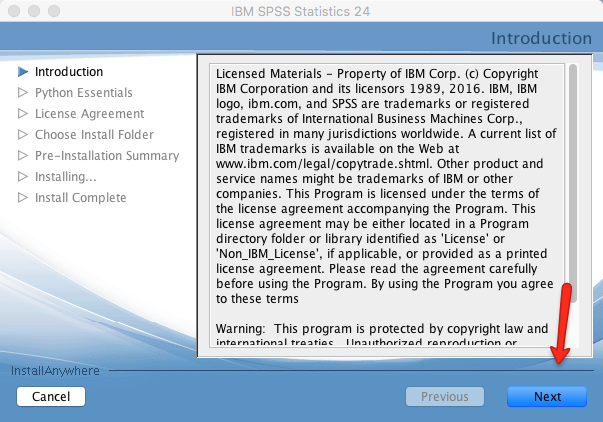Click the triangle icon beside Pre-Installation Summary
Image resolution: width=603 pixels, height=422 pixels.
(x=23, y=155)
